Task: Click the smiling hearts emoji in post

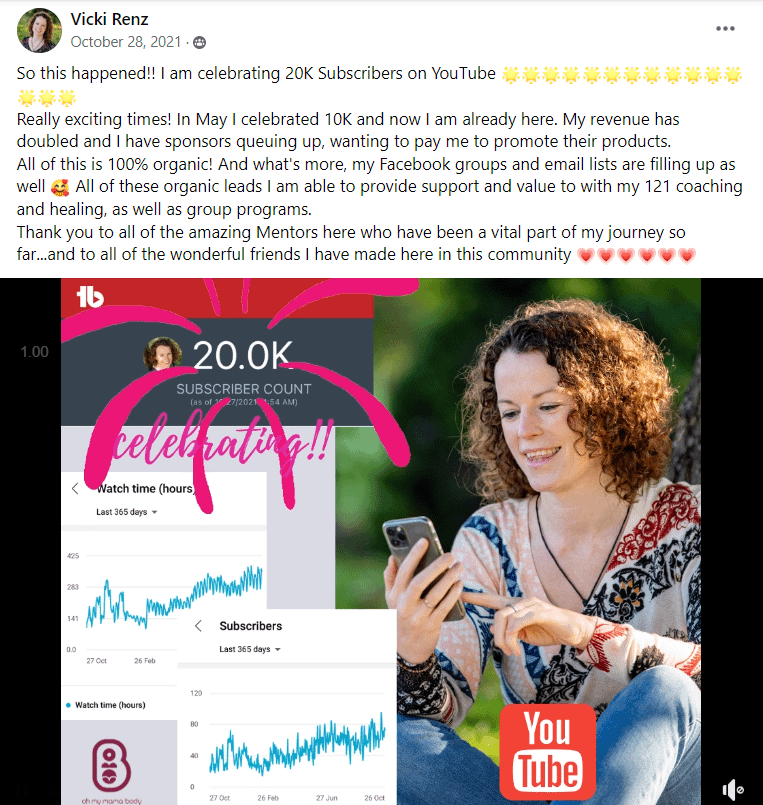Action: (x=60, y=187)
